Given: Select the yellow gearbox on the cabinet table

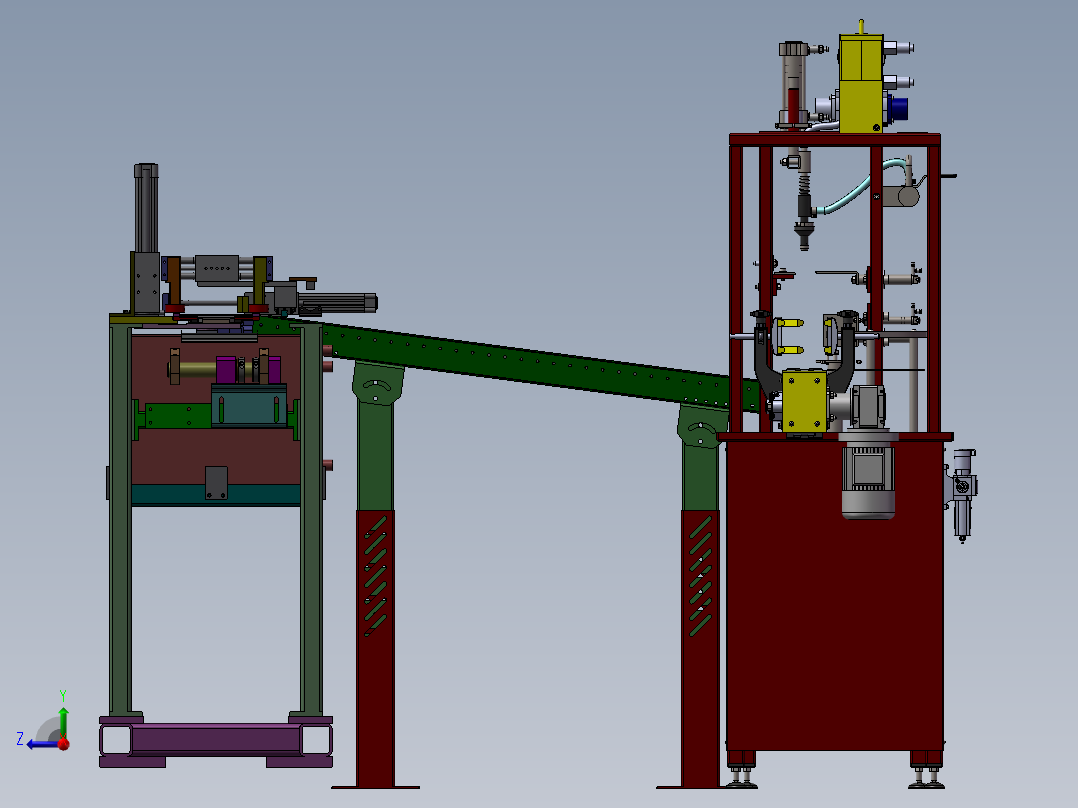Looking at the screenshot, I should coord(804,401).
